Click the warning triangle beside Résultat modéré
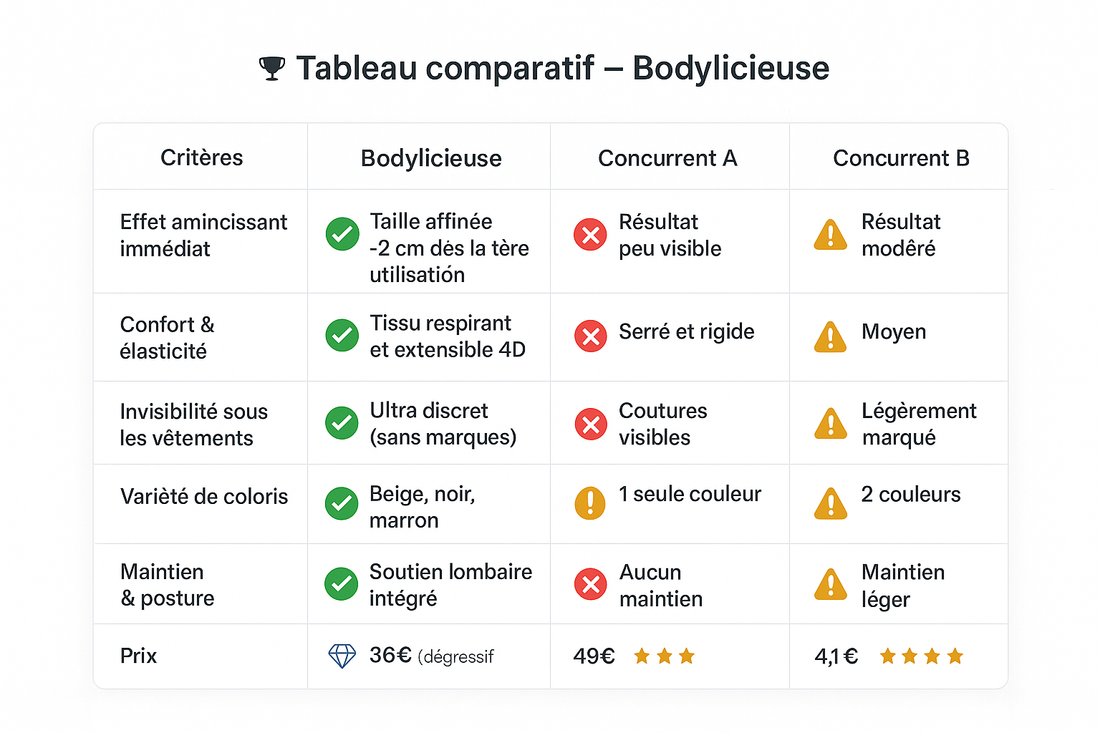Viewport: 1100px width, 733px height. pos(831,235)
